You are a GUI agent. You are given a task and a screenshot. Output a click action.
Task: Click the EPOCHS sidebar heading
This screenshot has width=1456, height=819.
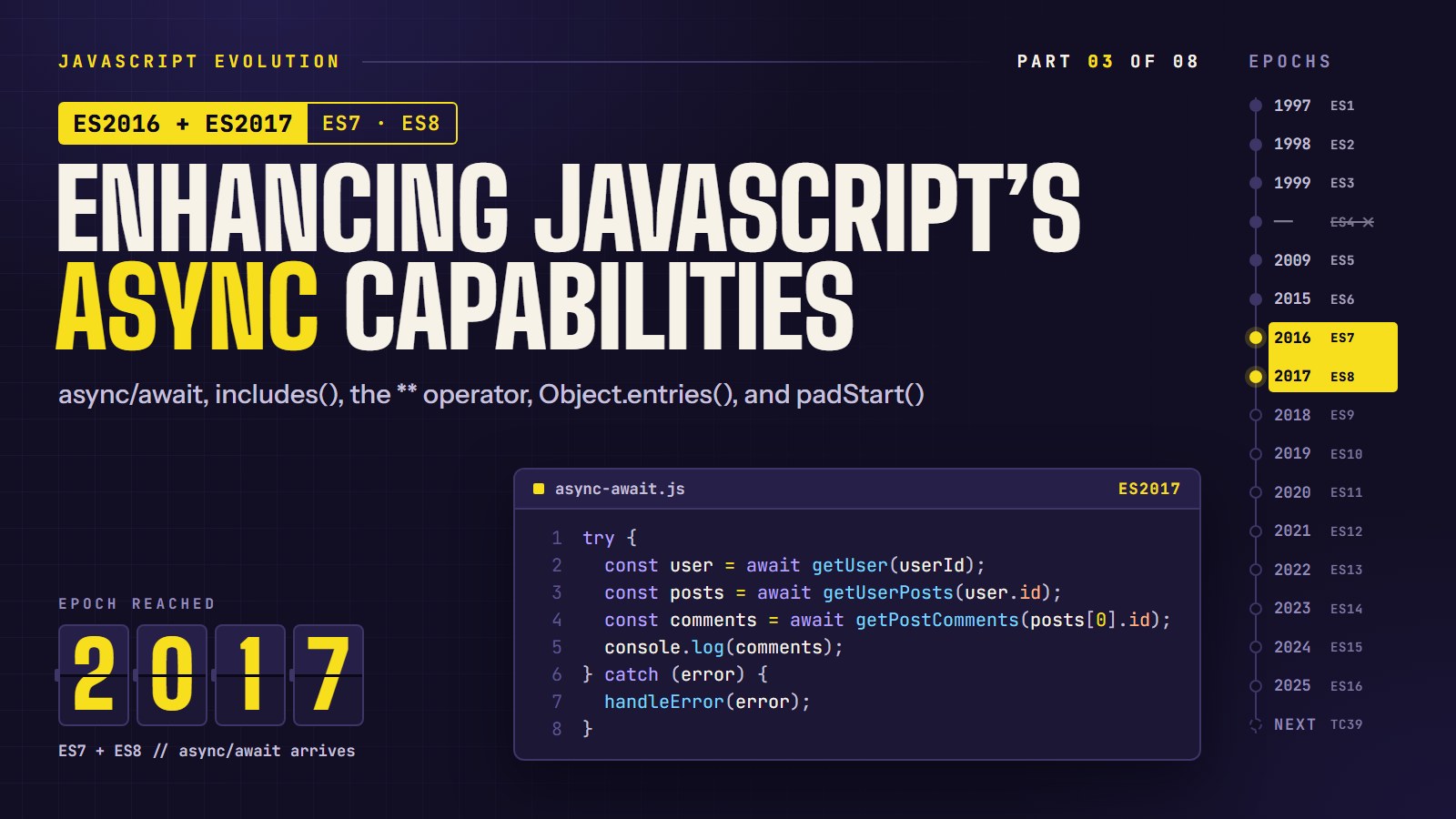(x=1289, y=62)
